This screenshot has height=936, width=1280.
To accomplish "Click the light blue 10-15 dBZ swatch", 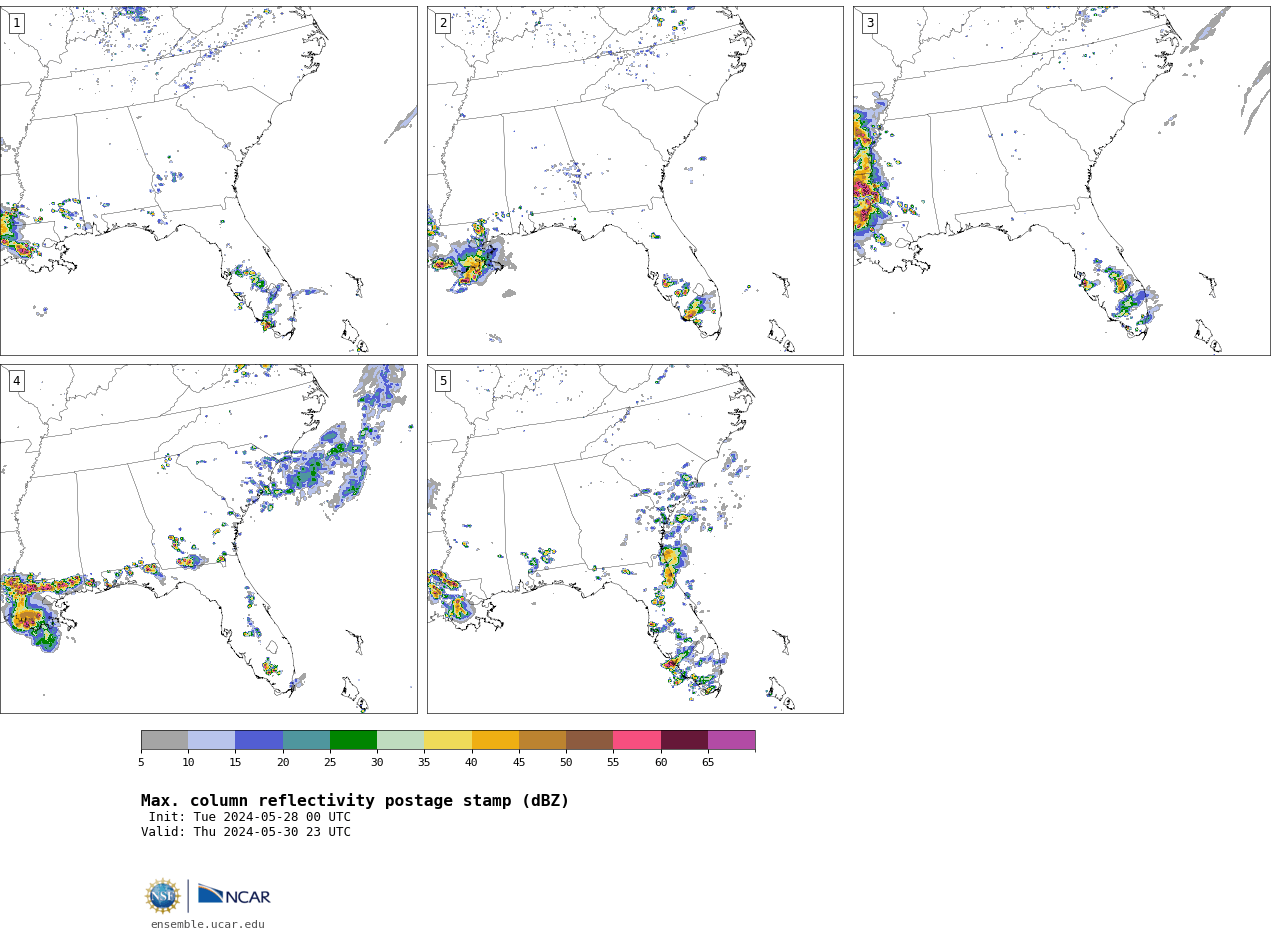I will coord(212,740).
